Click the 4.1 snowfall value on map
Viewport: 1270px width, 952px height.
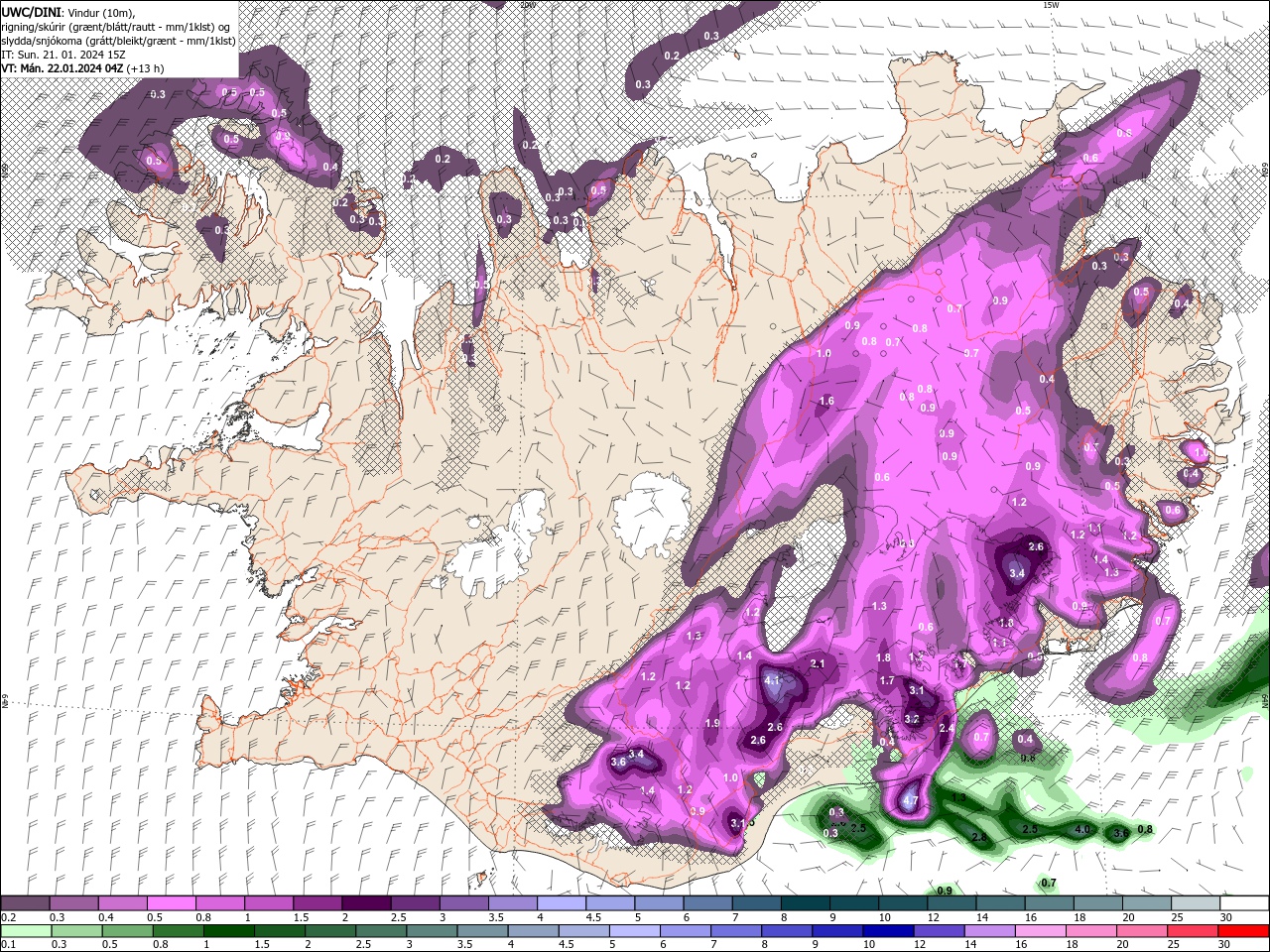(772, 681)
